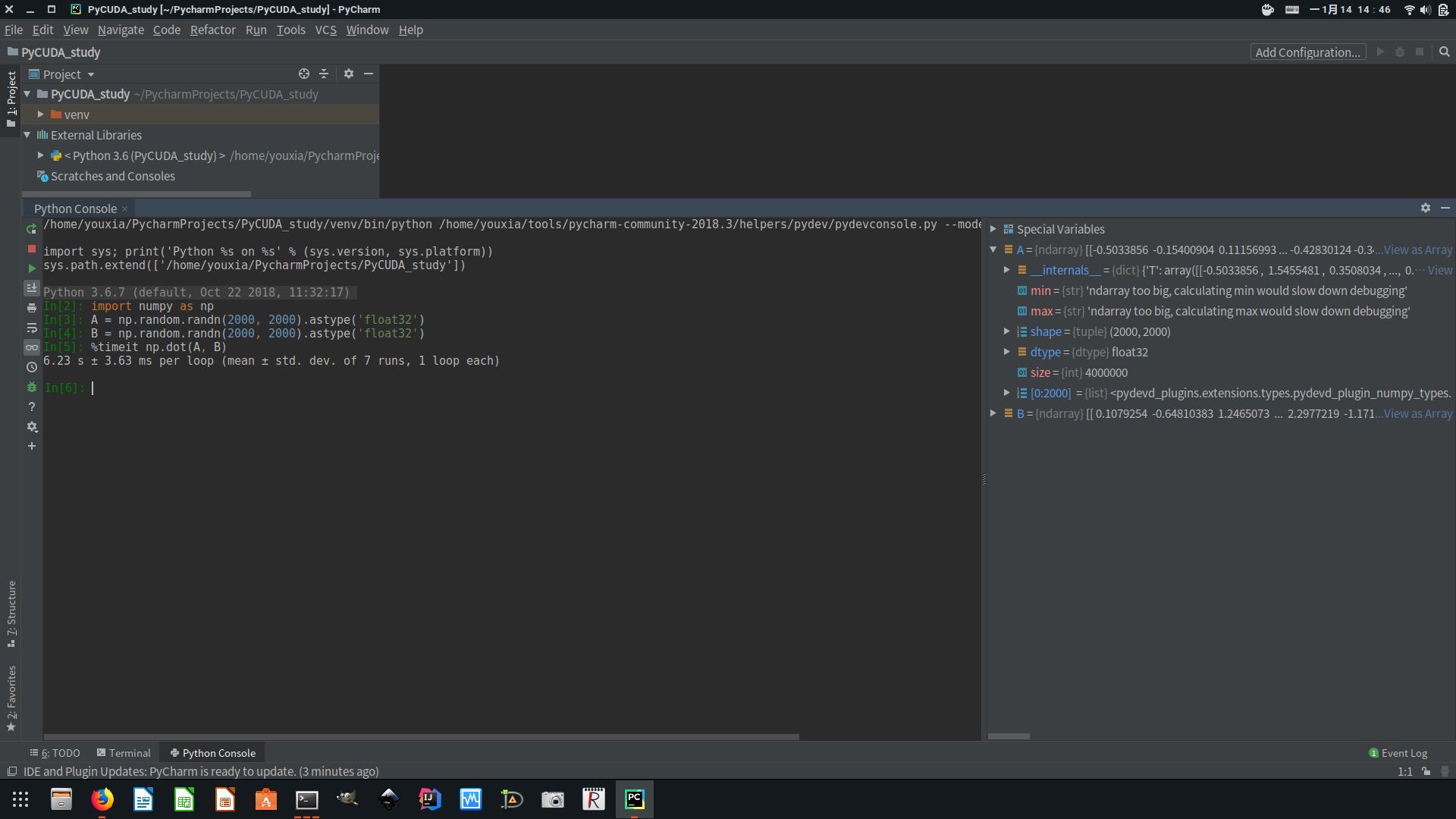Open the Refactor menu
Screen dimensions: 1456x819
(x=212, y=30)
